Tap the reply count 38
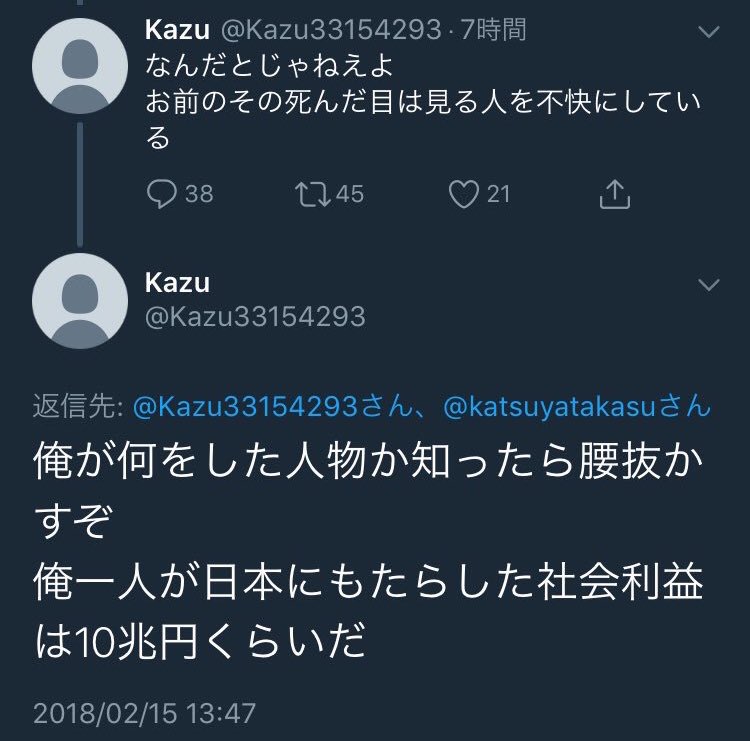Image resolution: width=750 pixels, height=741 pixels. (198, 193)
